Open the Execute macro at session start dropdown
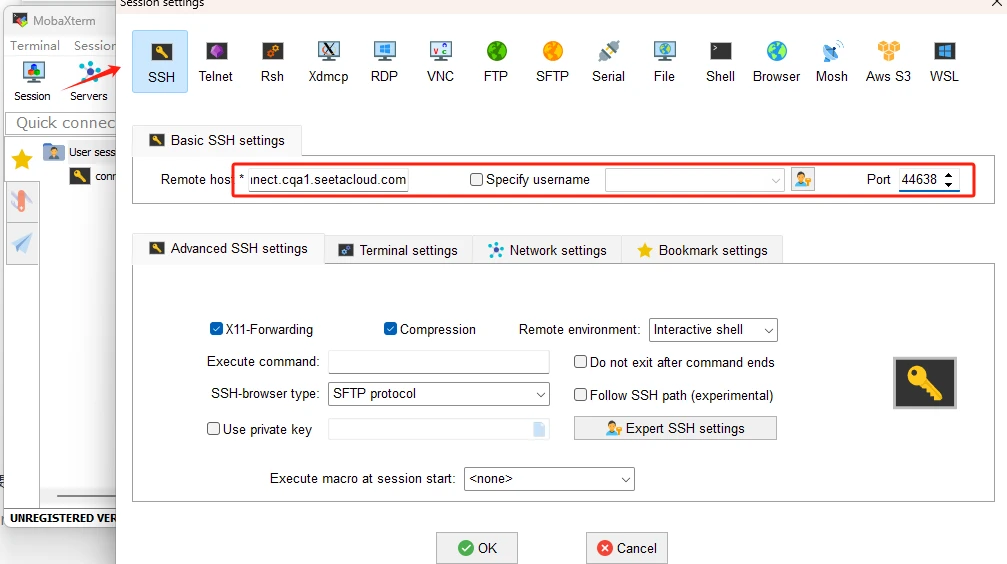Viewport: 1007px width, 564px height. pos(626,479)
